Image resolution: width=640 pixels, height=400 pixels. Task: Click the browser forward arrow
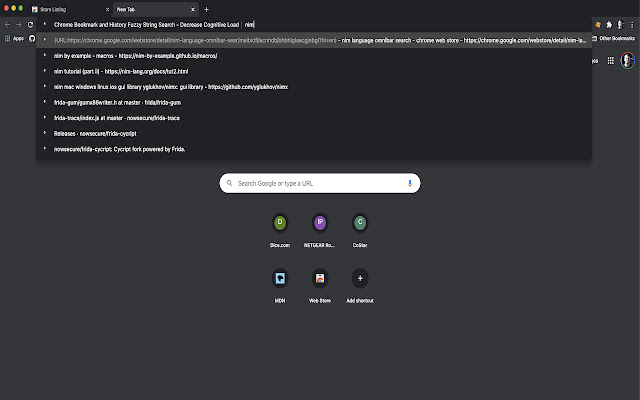19,24
